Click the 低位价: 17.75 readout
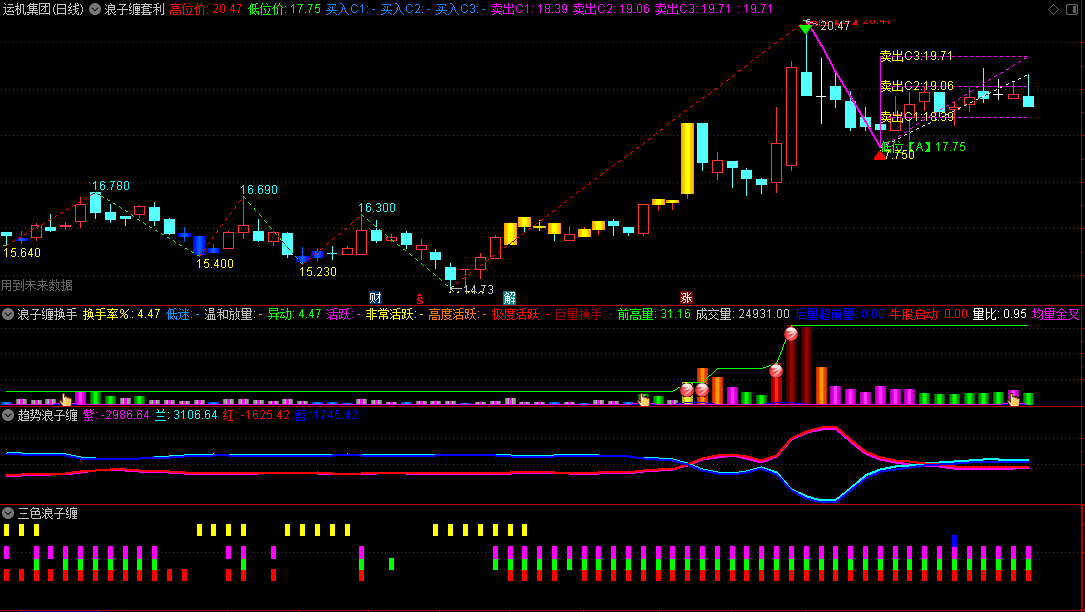Viewport: 1085px width, 612px height. click(284, 10)
